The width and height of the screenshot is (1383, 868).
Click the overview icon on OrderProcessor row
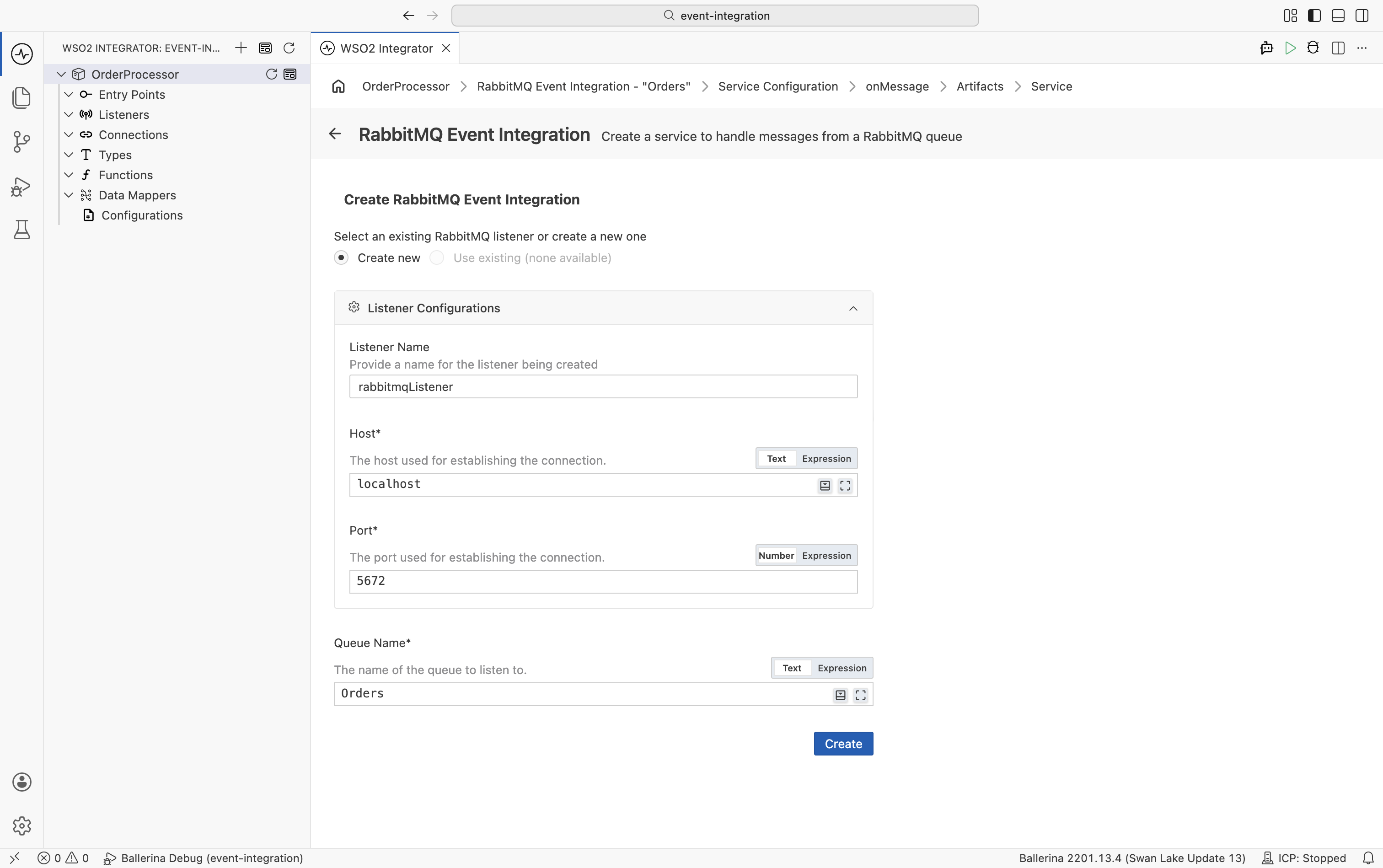point(290,74)
